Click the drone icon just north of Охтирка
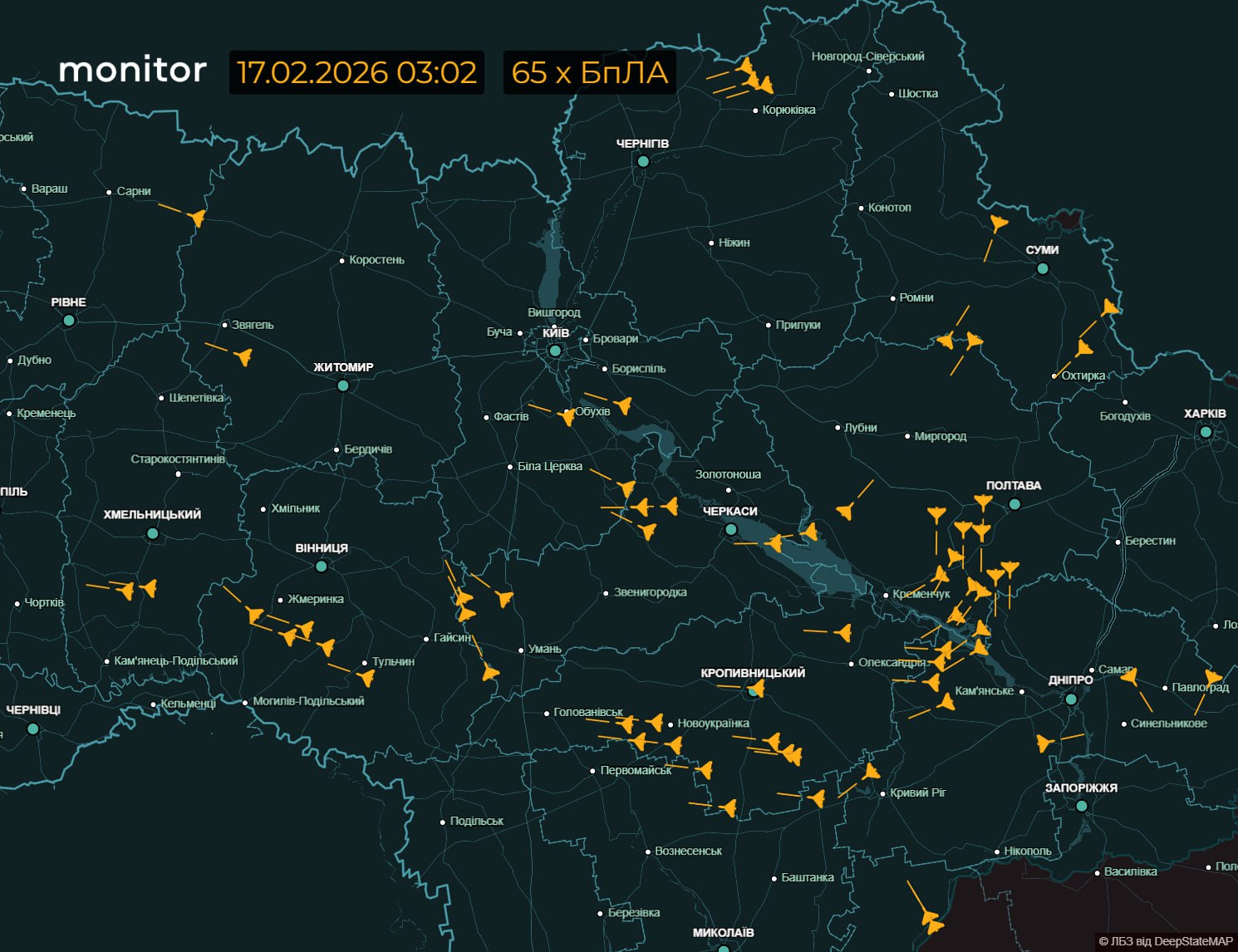Screen dimensions: 1238x952 [x=1084, y=348]
